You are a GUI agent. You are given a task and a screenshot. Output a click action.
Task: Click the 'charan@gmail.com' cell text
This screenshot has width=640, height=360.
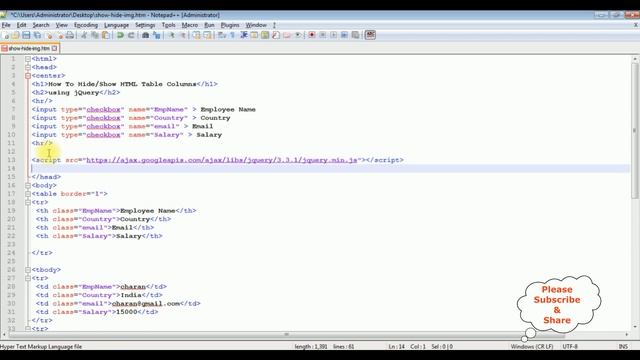pyautogui.click(x=146, y=304)
